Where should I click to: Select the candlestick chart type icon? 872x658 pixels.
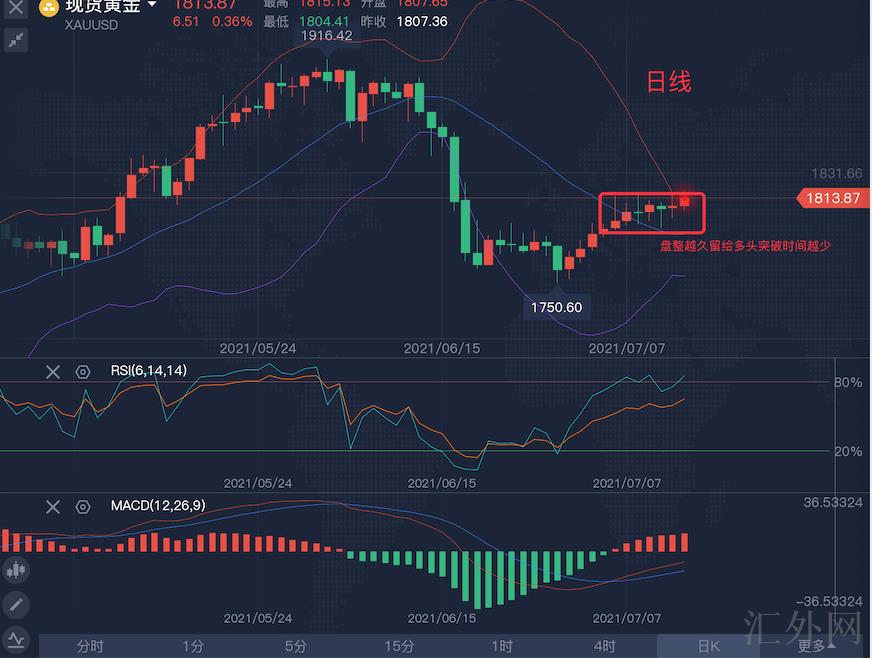tap(16, 570)
